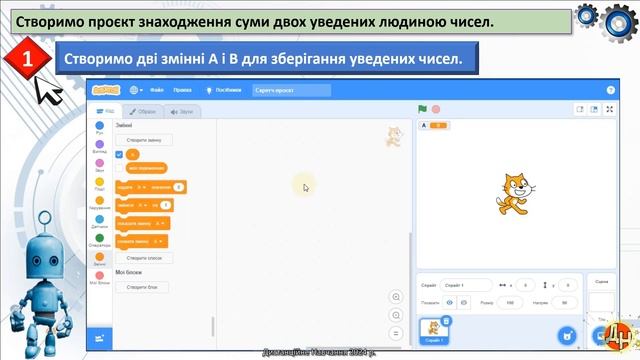This screenshot has width=640, height=360.
Task: Click the Створити змінну button
Action: (144, 140)
